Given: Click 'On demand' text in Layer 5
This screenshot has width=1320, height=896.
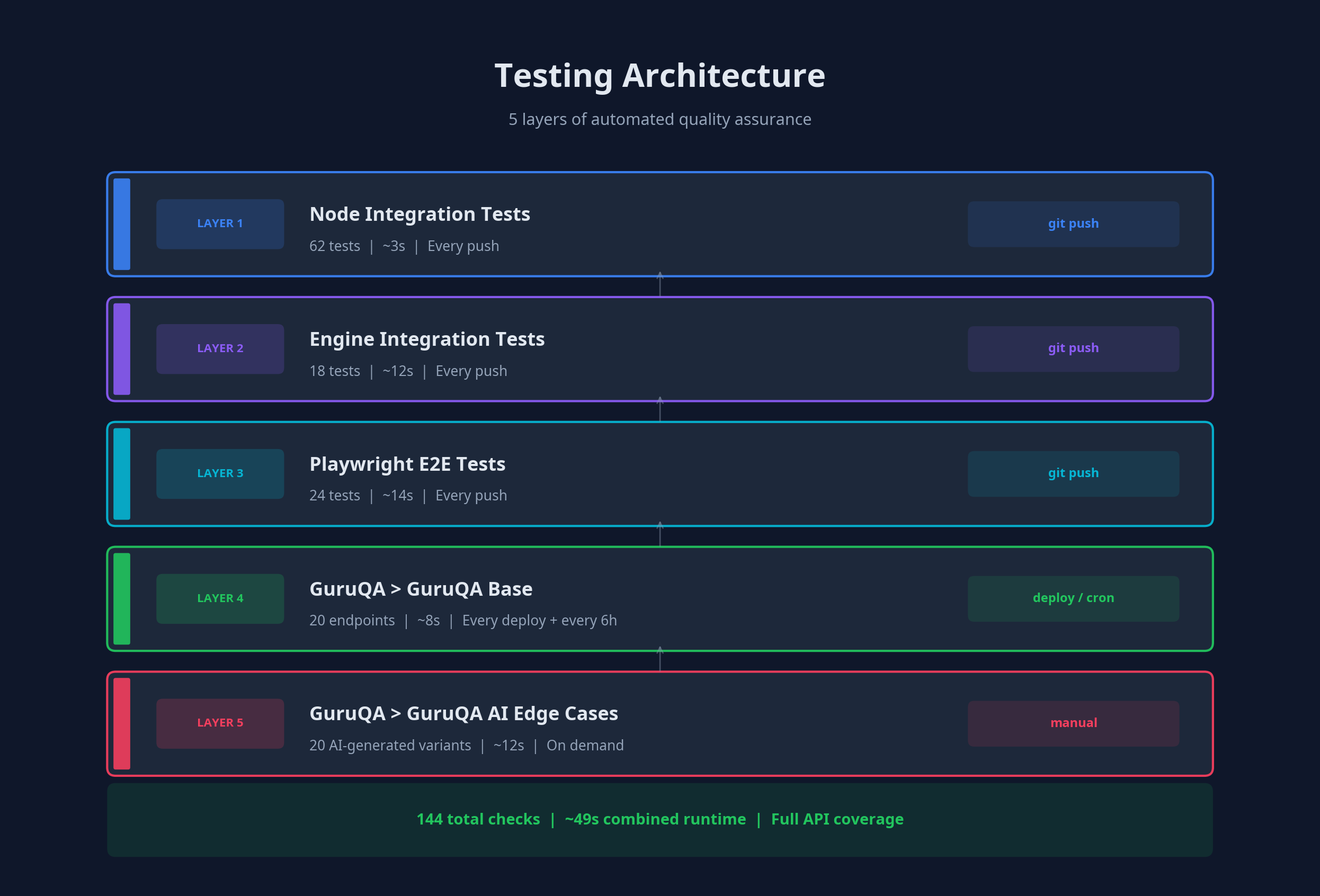Looking at the screenshot, I should (x=585, y=746).
